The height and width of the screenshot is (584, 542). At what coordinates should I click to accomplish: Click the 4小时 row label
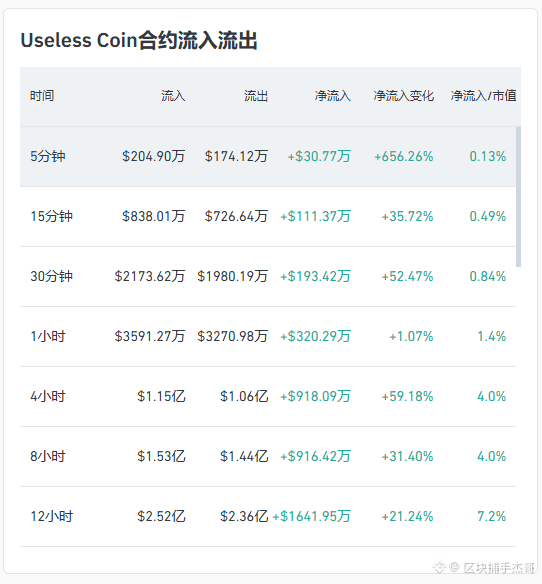click(48, 396)
